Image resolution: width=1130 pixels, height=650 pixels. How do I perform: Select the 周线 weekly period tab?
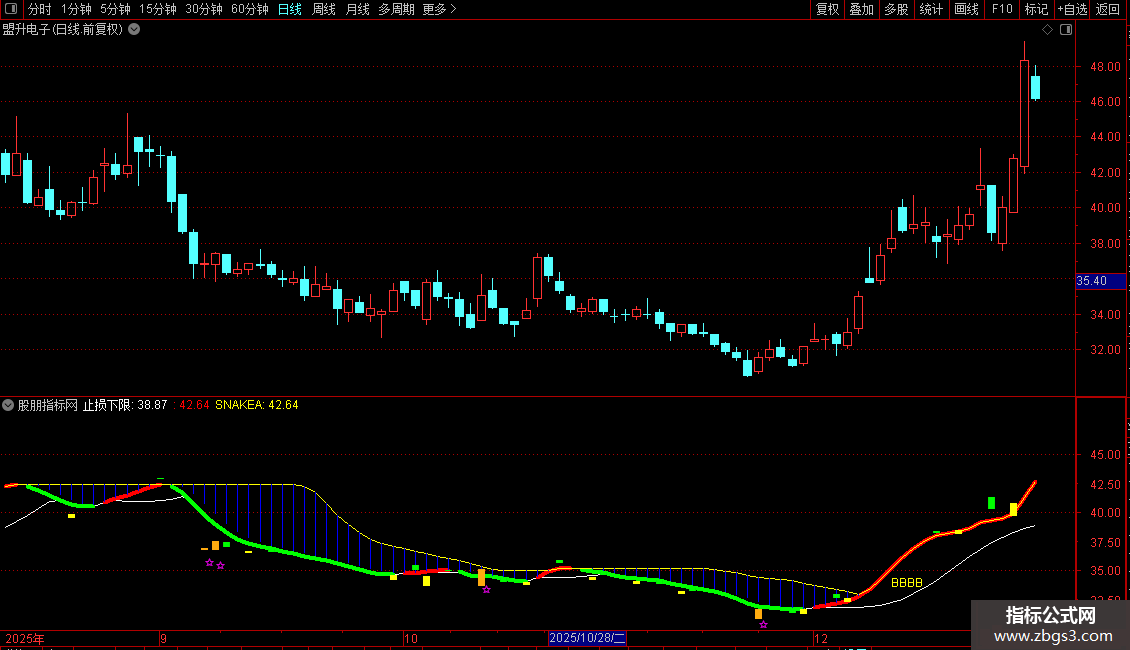pyautogui.click(x=324, y=9)
